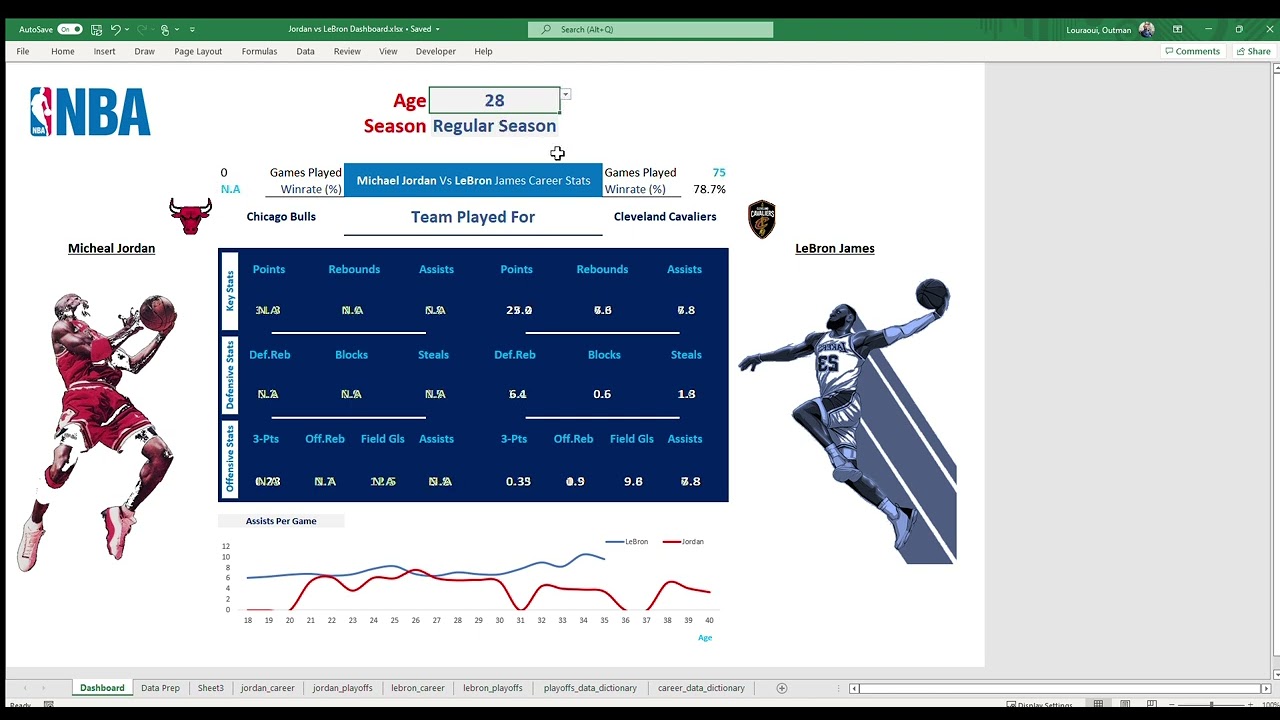Switch to the Sheet3 tab
Screen dimensions: 1280x720
[210, 688]
